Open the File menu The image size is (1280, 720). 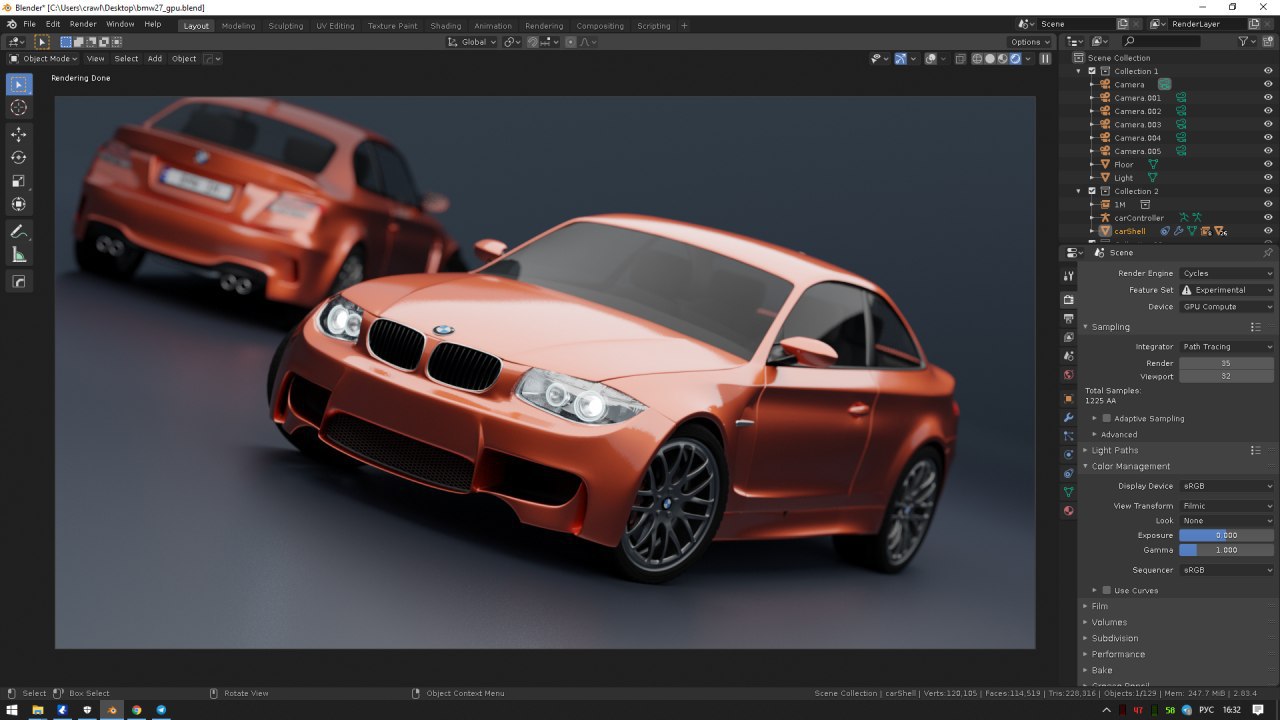click(29, 24)
